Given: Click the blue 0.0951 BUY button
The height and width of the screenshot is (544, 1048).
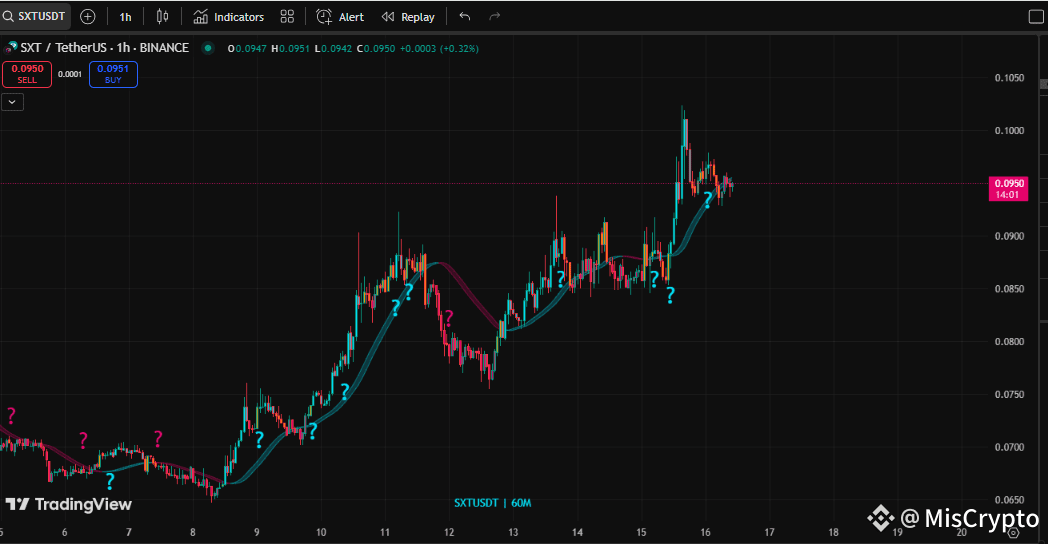Looking at the screenshot, I should click(x=113, y=74).
